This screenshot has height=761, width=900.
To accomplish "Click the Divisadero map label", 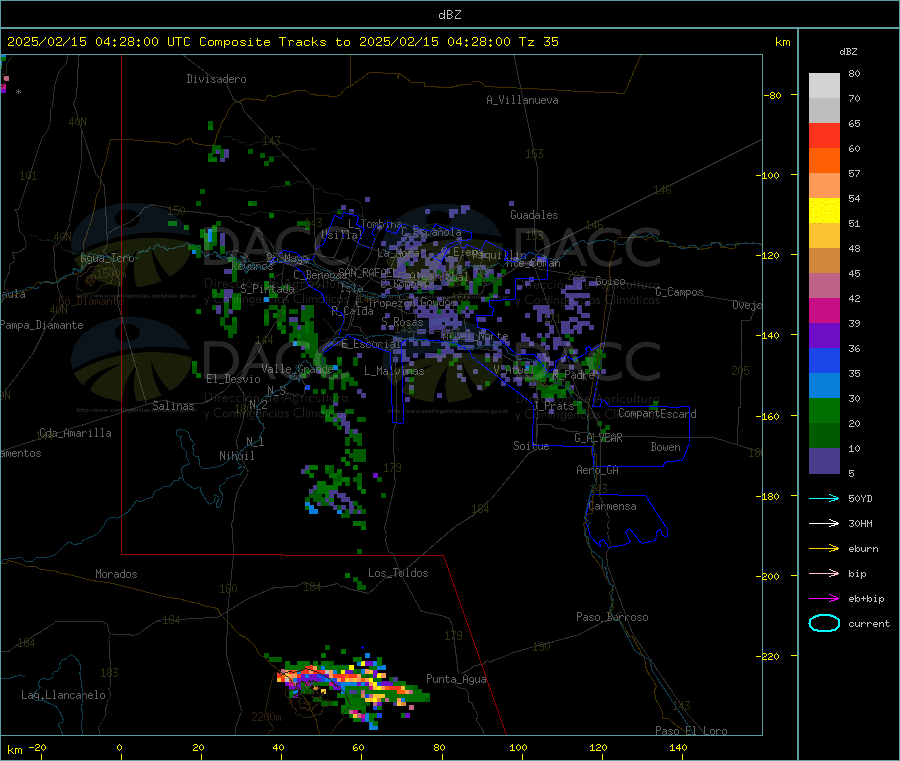I will coord(216,79).
